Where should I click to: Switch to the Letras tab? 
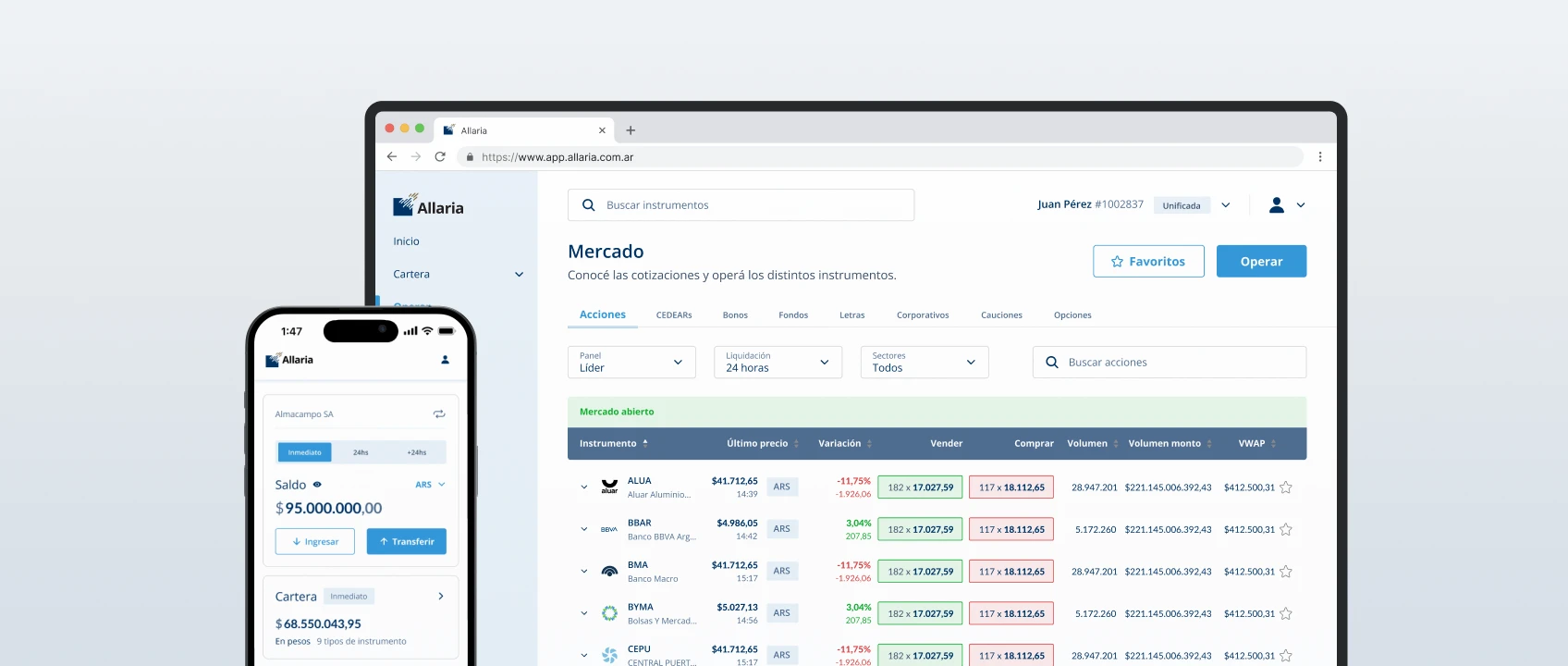(x=852, y=315)
